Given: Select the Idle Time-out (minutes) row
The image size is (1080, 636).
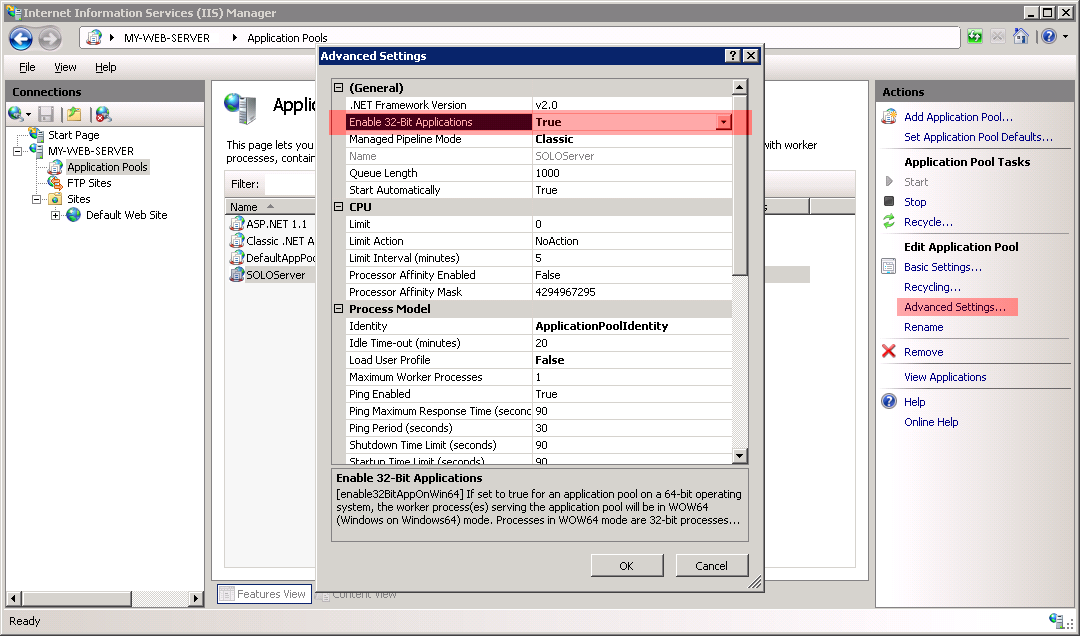Looking at the screenshot, I should click(539, 343).
